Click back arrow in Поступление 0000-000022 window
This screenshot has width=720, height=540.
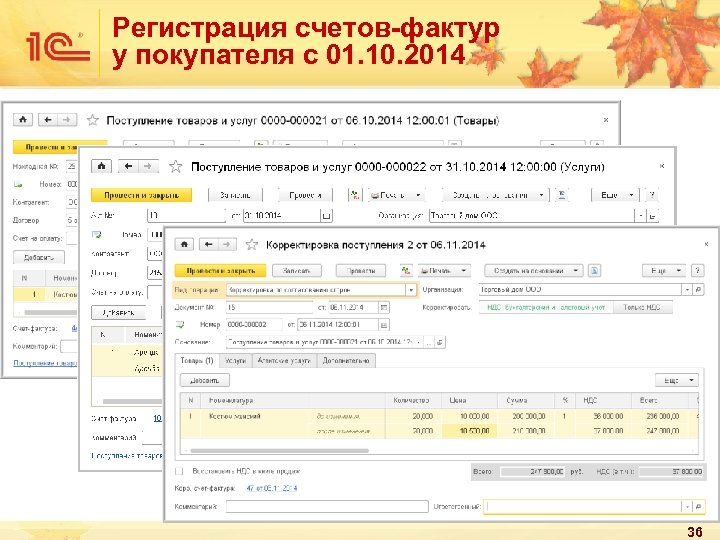128,166
